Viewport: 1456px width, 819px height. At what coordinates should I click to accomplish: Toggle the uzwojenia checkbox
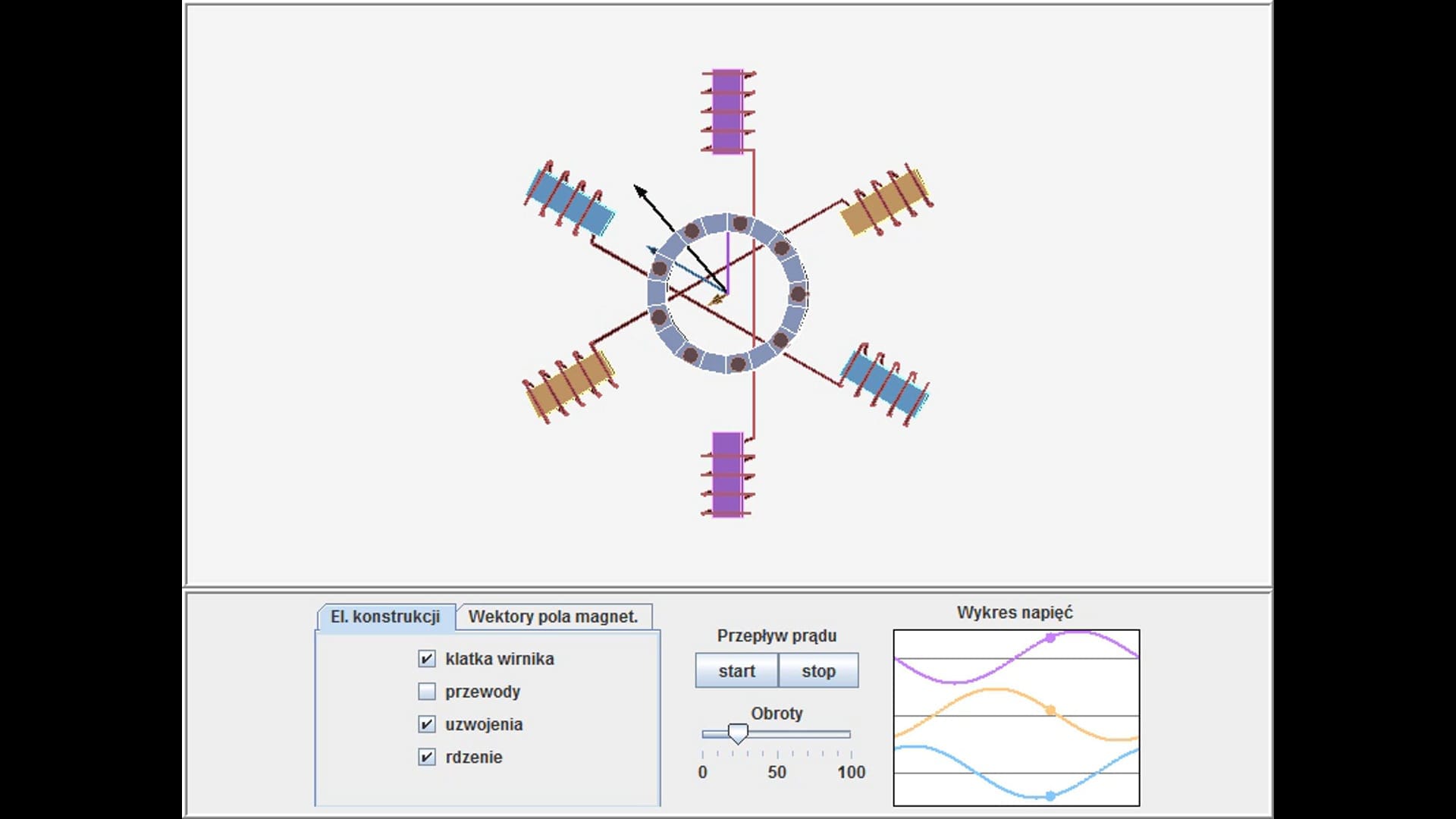[x=427, y=724]
